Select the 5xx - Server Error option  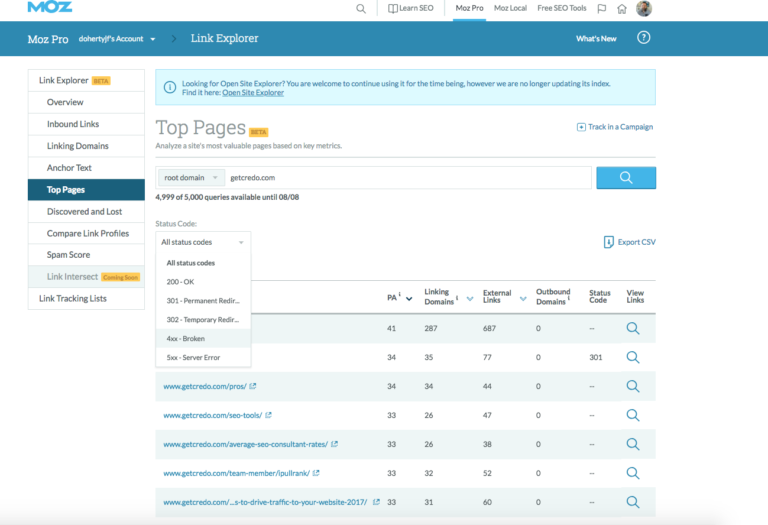coord(203,357)
